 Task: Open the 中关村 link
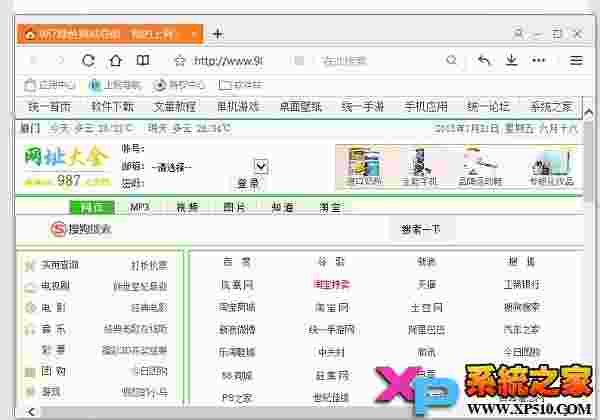coord(331,352)
